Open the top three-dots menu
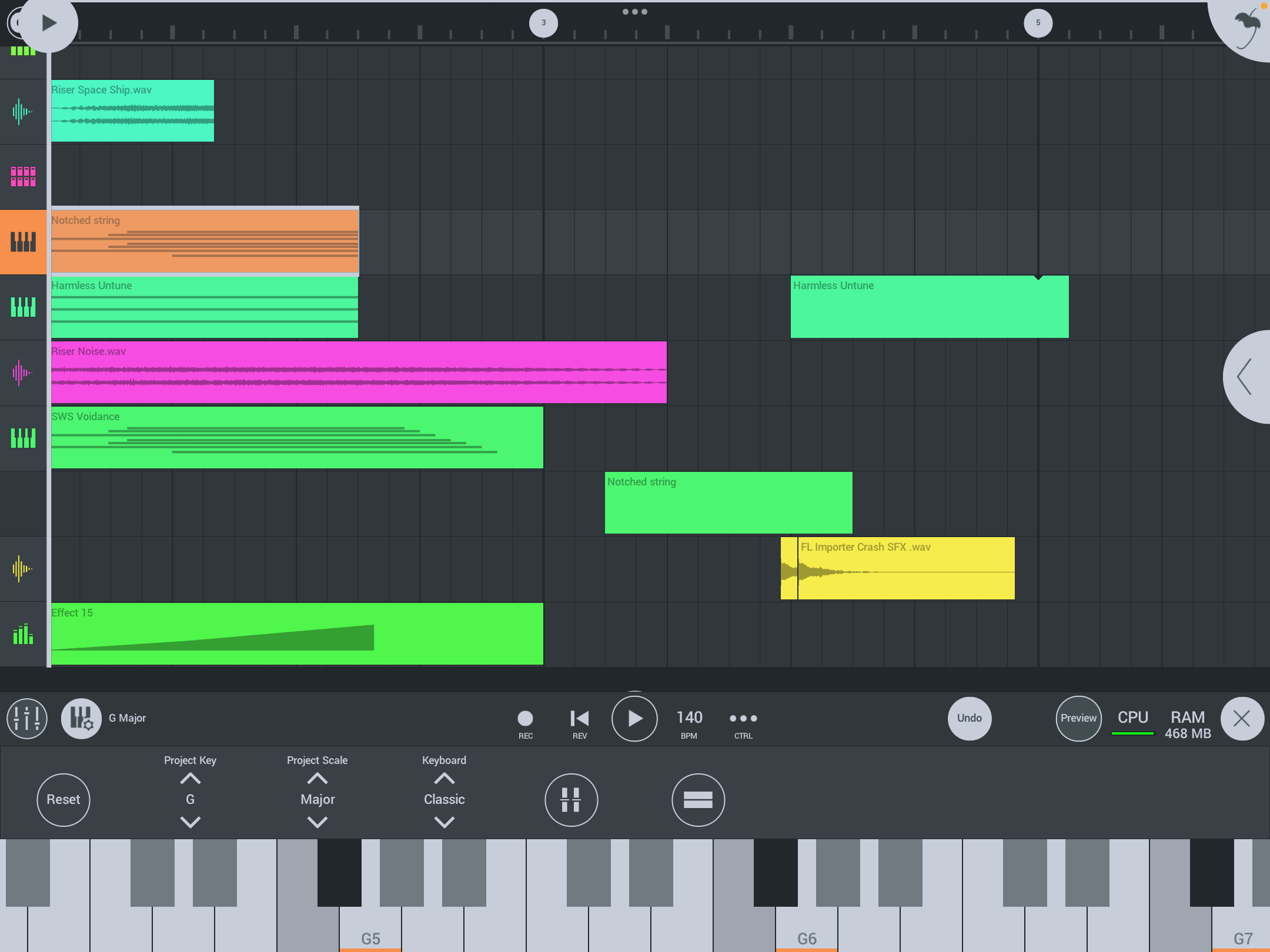This screenshot has height=952, width=1270. pos(634,12)
